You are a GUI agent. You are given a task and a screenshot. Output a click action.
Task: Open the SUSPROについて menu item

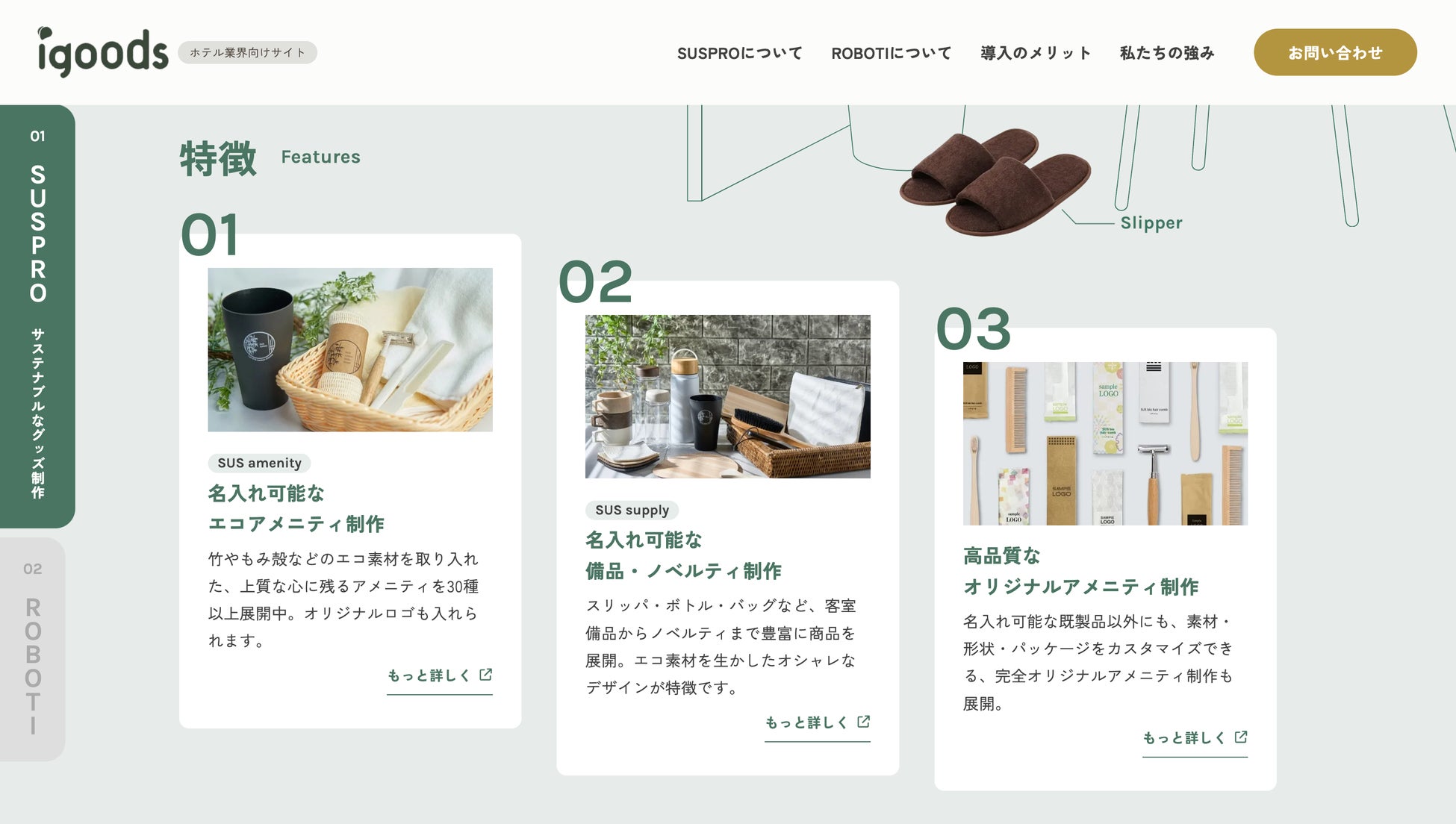[x=739, y=53]
